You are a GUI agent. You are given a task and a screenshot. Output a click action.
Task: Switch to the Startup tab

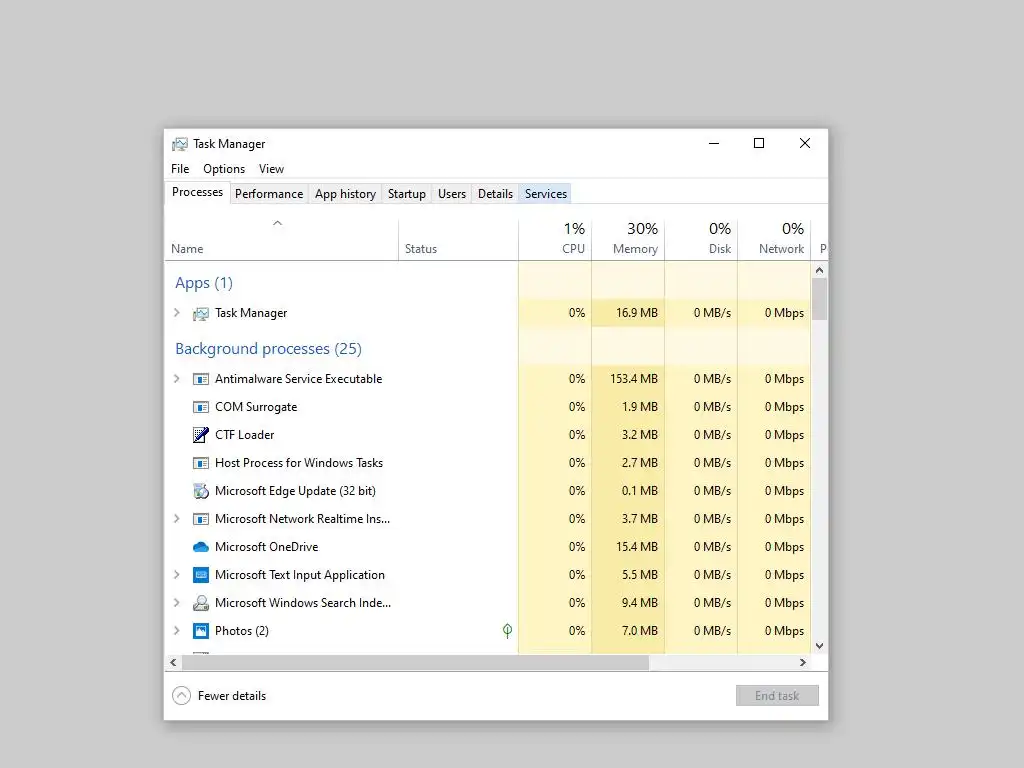point(406,194)
